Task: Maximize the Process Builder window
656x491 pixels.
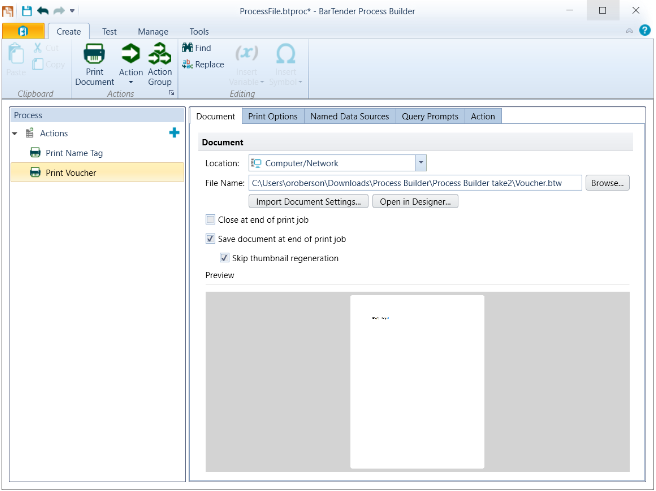Action: tap(602, 10)
